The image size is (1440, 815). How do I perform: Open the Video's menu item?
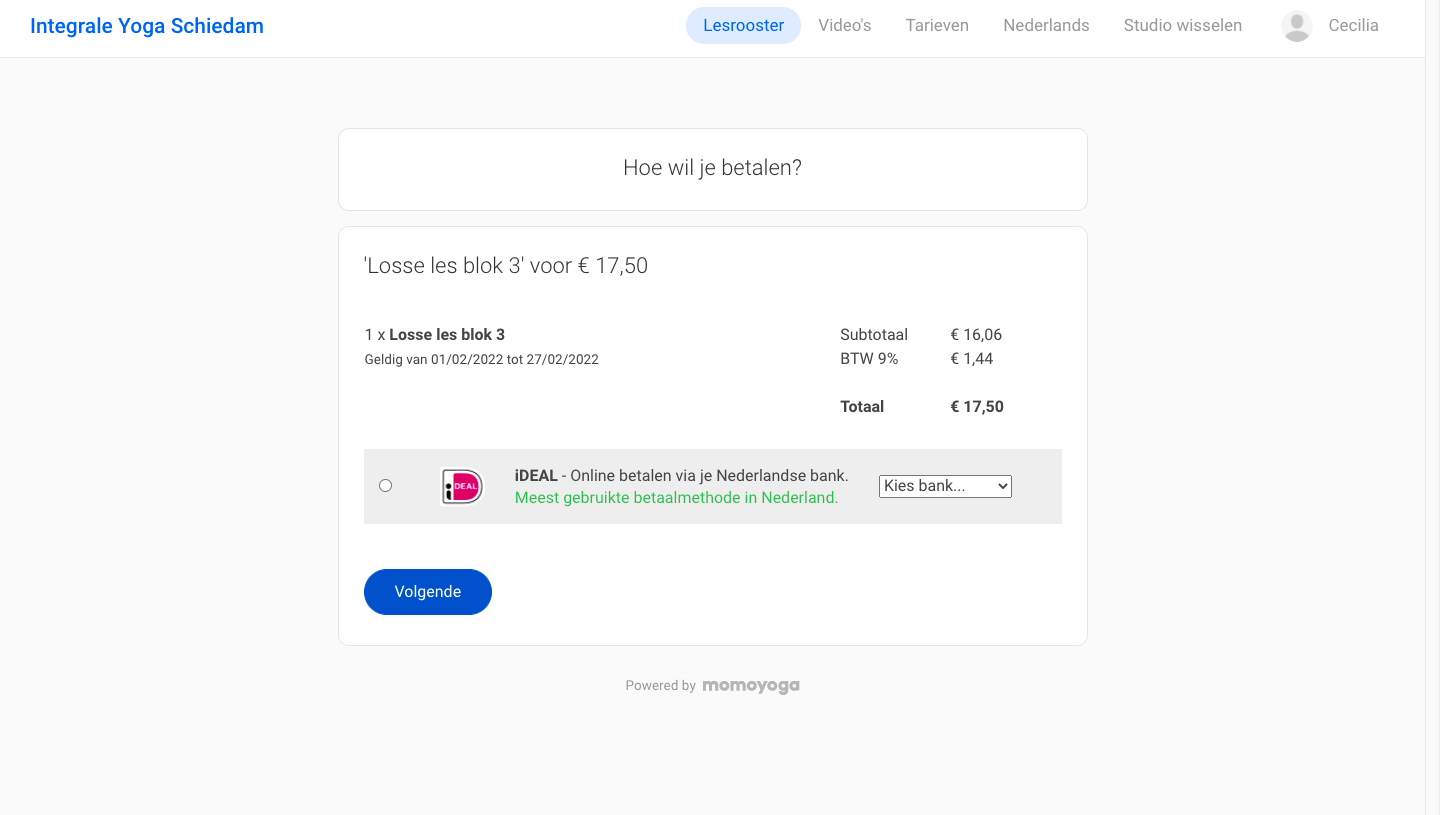click(845, 26)
